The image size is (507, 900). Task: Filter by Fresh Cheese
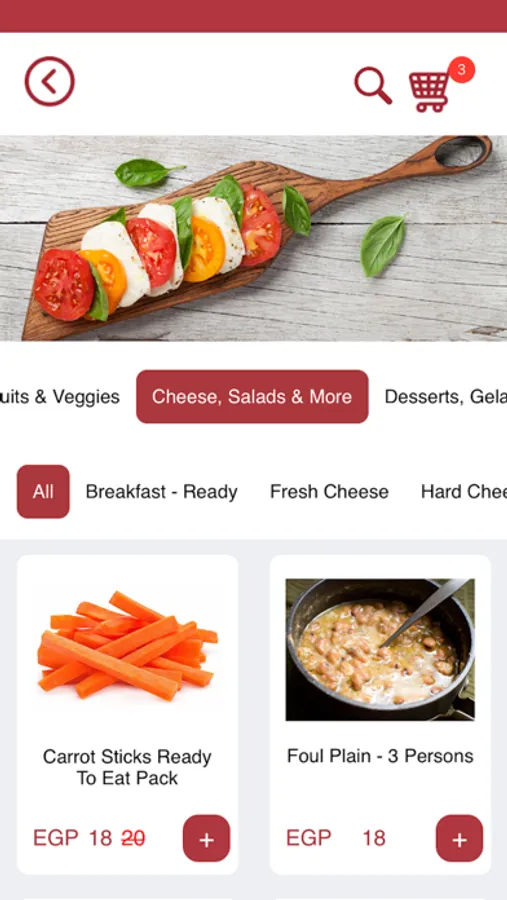pos(329,492)
